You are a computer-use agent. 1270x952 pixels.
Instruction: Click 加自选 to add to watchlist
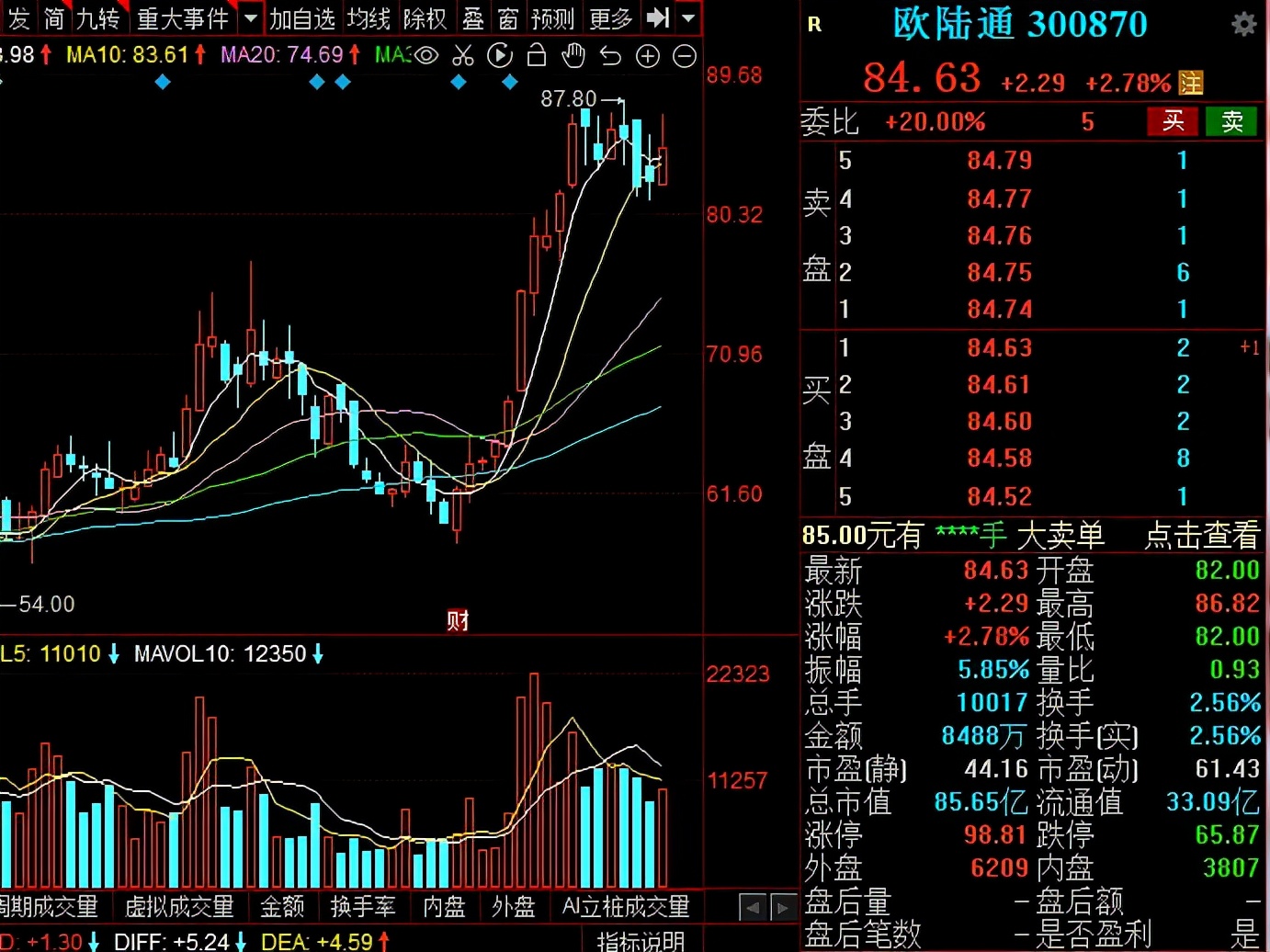pos(302,18)
